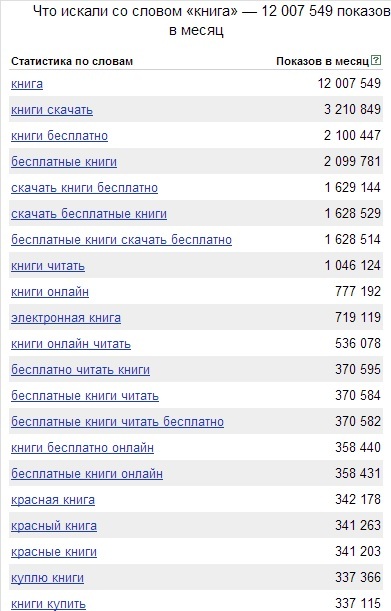Click «бесплатно читать книги» link
Image resolution: width=391 pixels, height=611 pixels.
[80, 369]
